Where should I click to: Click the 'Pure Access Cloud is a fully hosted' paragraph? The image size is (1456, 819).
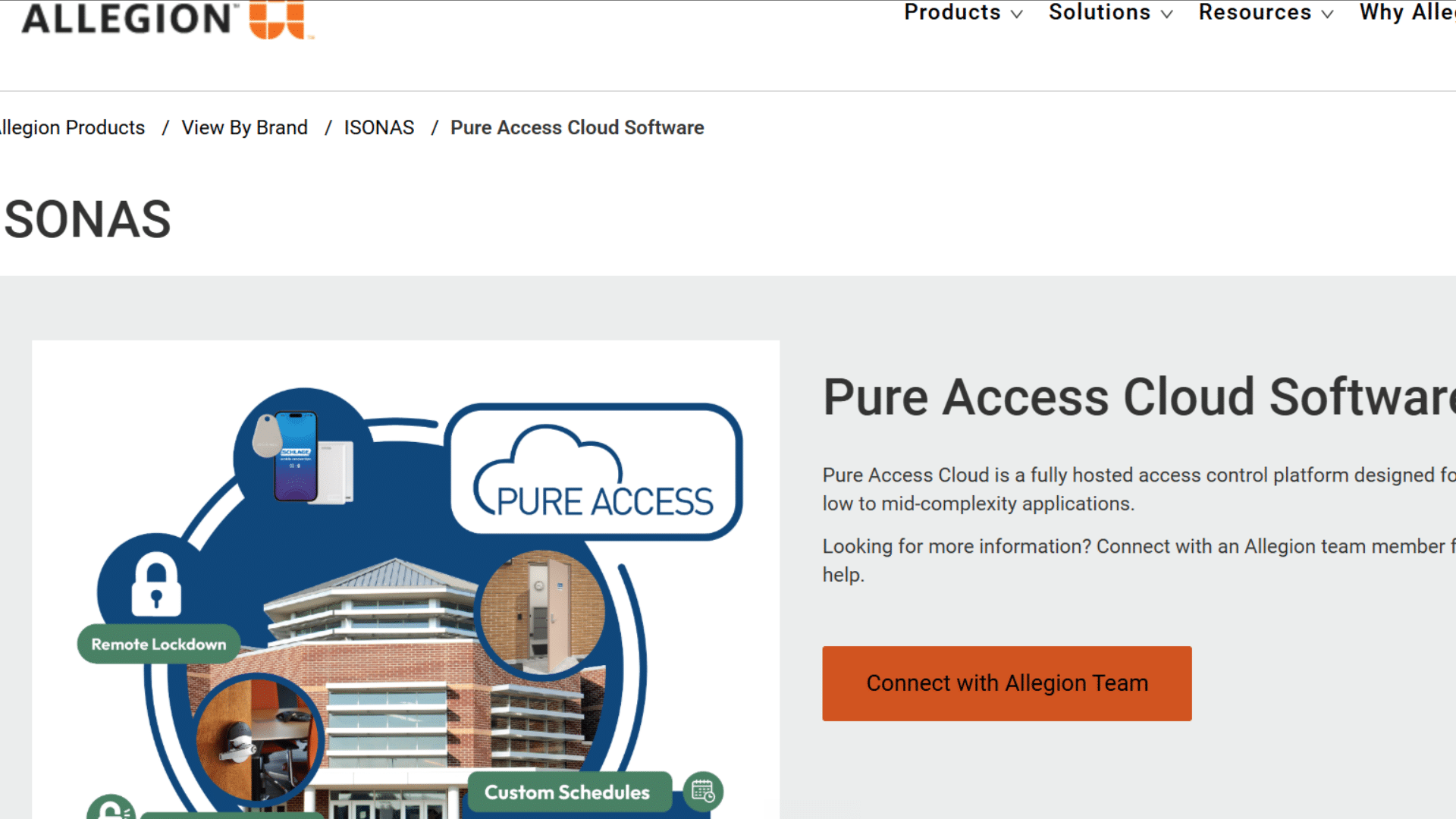(x=1139, y=489)
